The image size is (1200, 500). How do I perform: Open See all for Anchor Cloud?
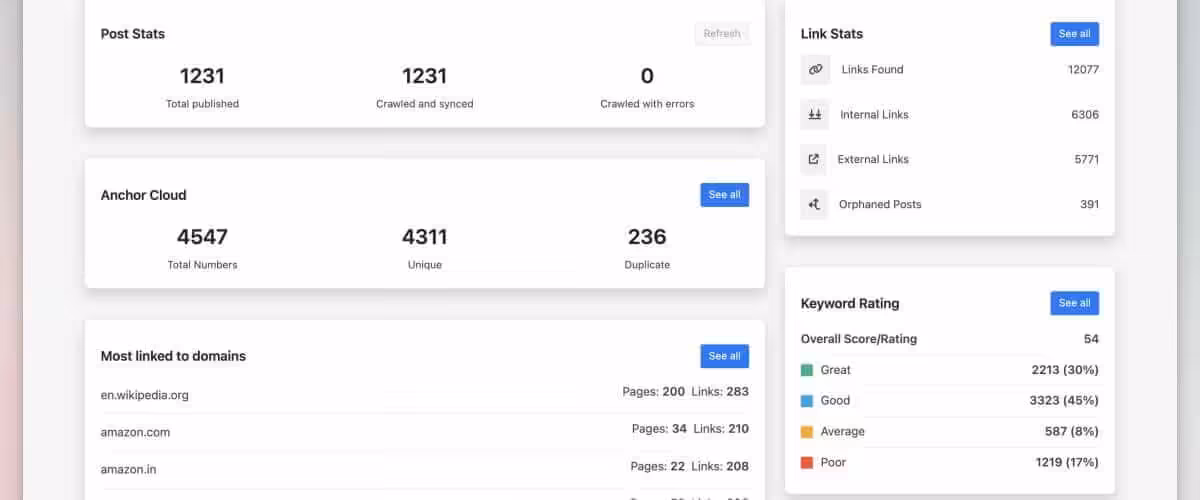click(x=724, y=195)
